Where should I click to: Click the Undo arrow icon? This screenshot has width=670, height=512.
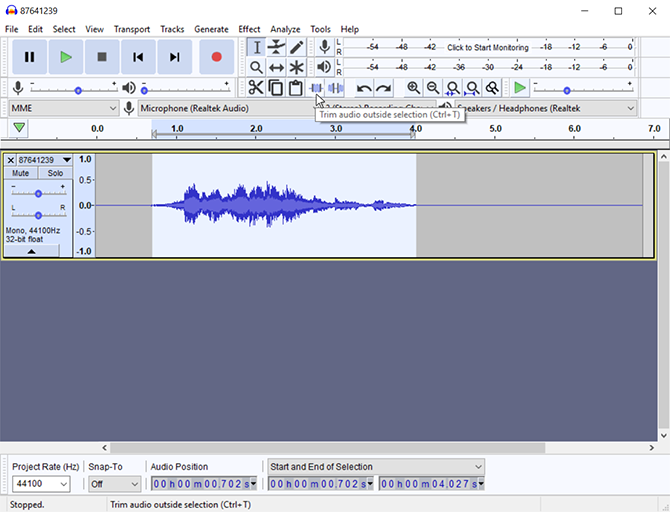point(364,88)
